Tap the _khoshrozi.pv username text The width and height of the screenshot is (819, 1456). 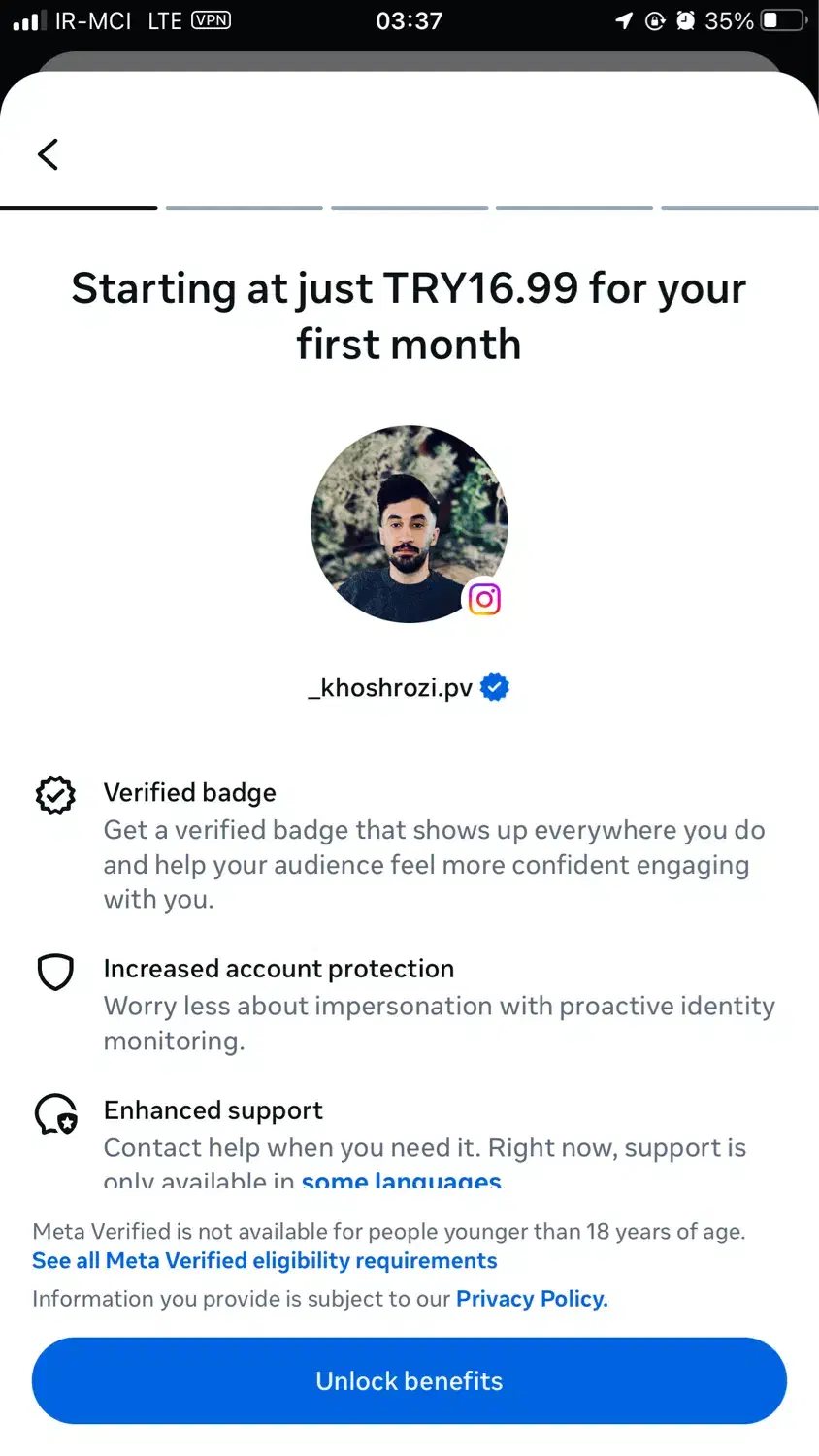(x=390, y=687)
